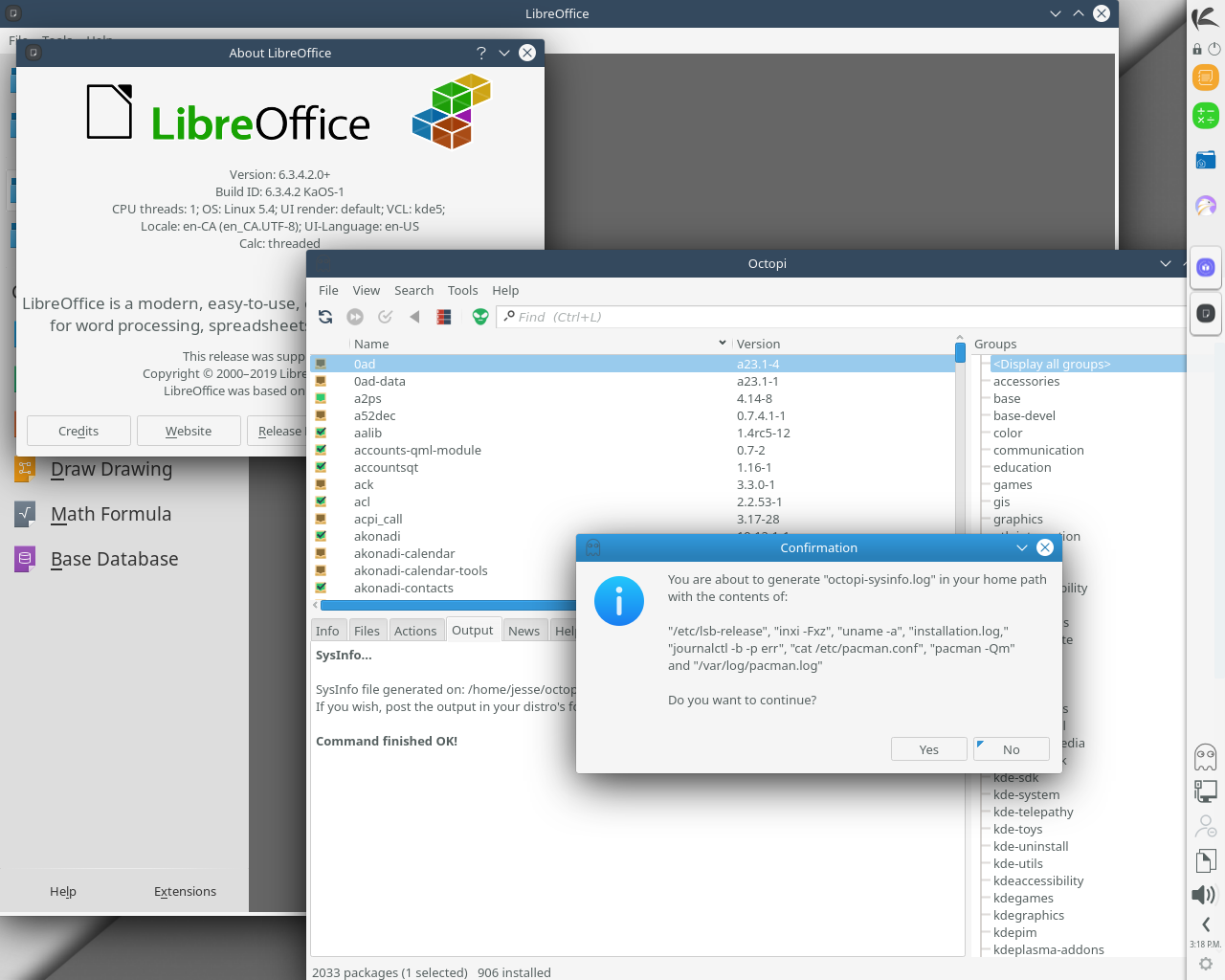Click the installed status icon for aalib

pos(321,433)
